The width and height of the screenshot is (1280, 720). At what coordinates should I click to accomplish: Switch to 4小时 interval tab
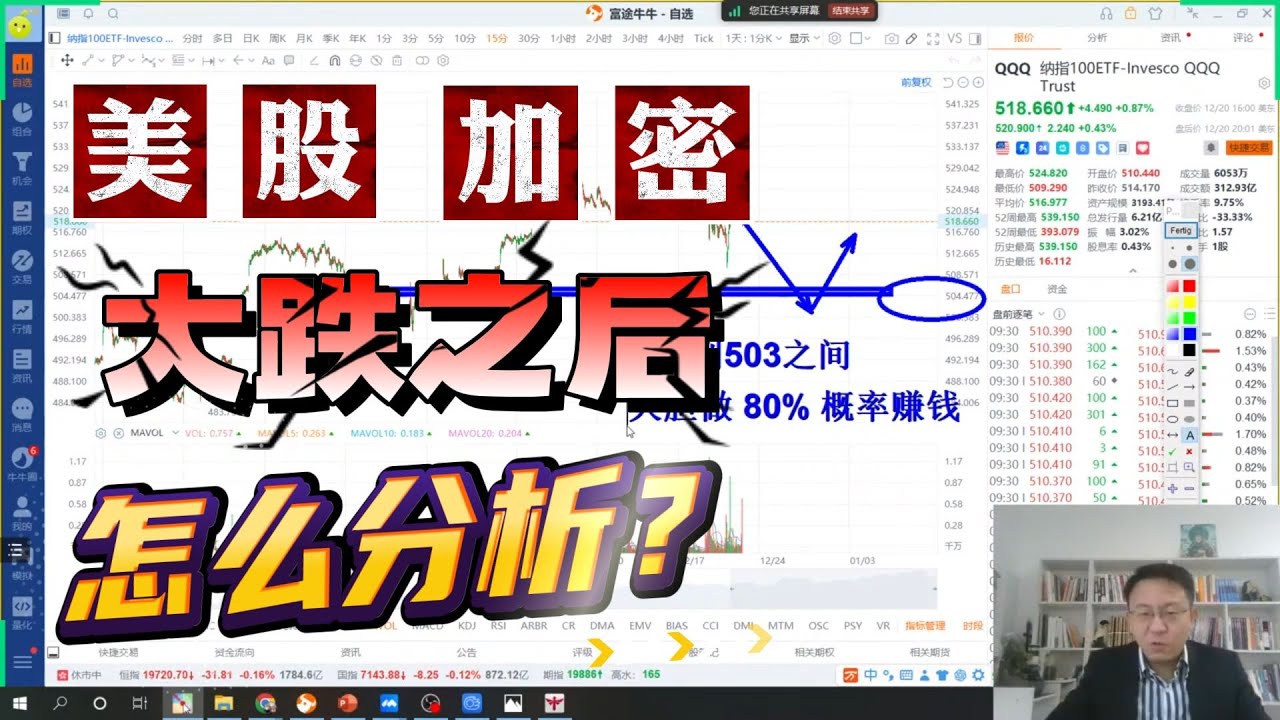pyautogui.click(x=670, y=38)
